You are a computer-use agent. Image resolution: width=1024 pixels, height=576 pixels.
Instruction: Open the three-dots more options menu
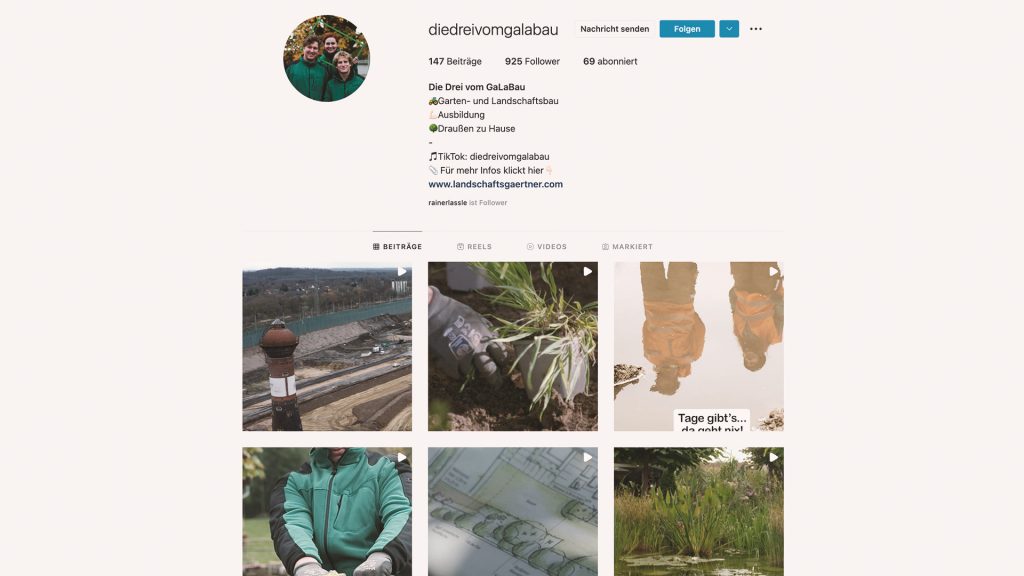coord(756,29)
